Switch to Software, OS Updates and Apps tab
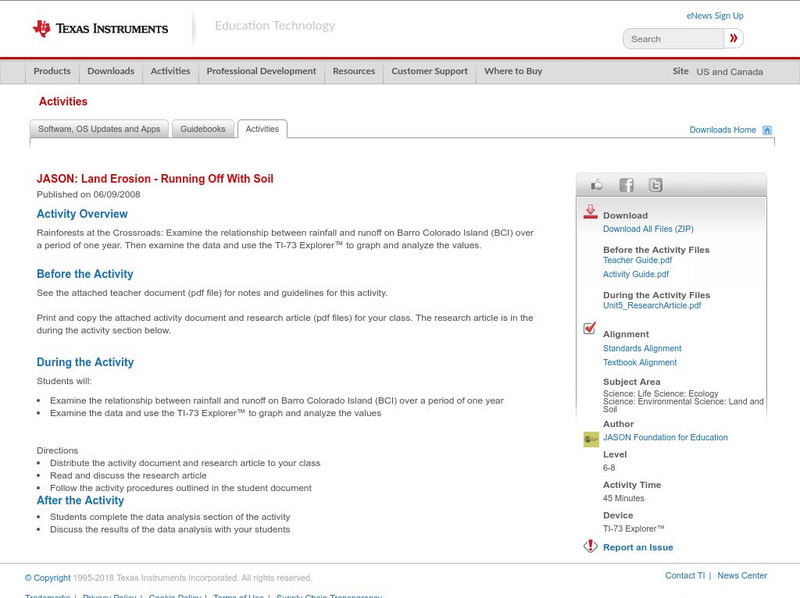The image size is (800, 598). pos(99,129)
